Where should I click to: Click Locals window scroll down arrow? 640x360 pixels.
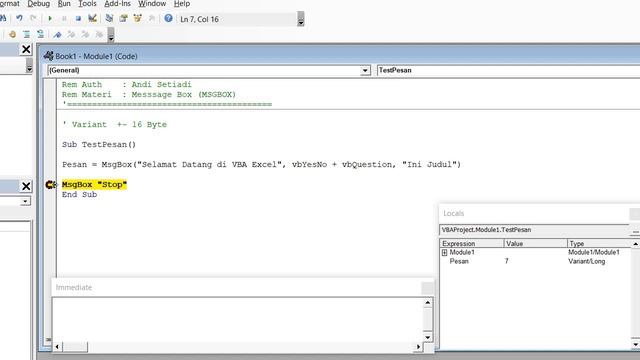(636, 345)
